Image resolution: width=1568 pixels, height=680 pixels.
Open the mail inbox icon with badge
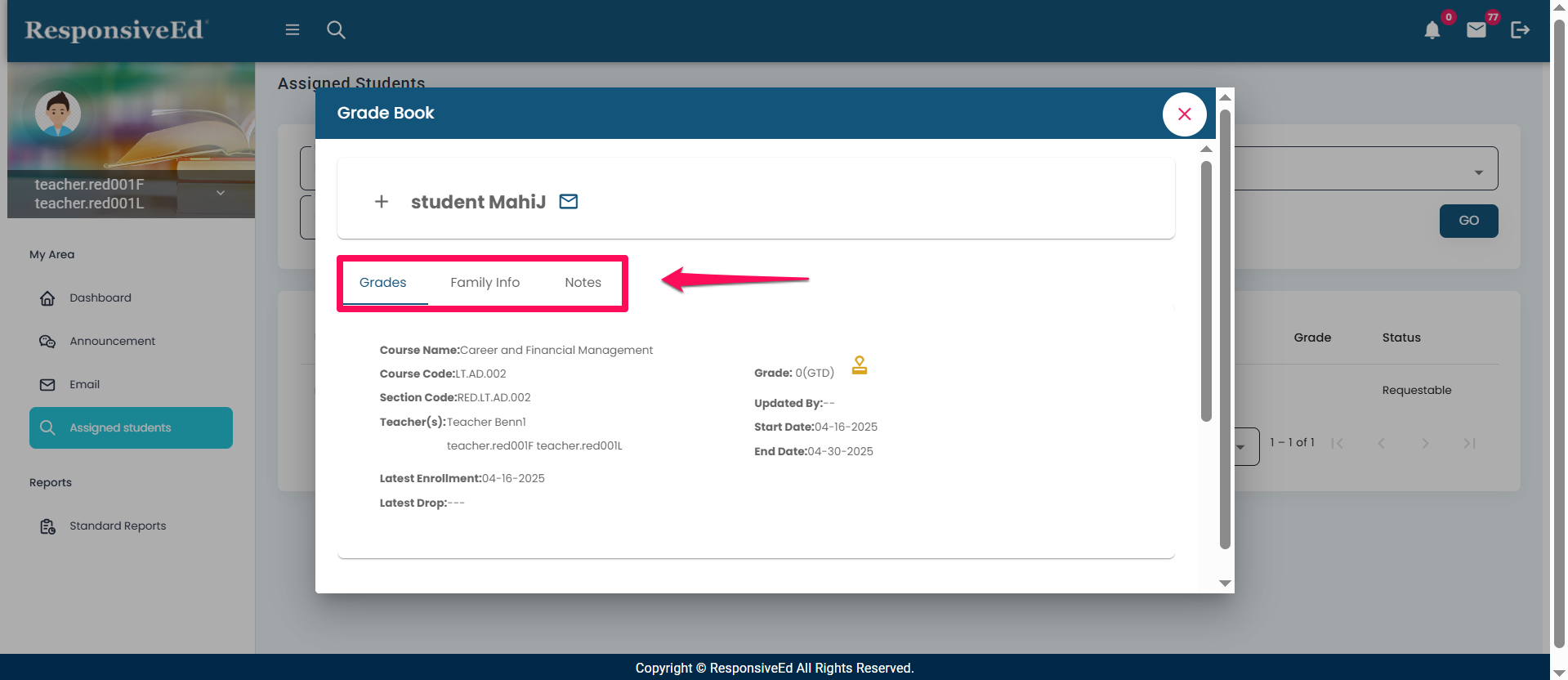click(x=1476, y=30)
